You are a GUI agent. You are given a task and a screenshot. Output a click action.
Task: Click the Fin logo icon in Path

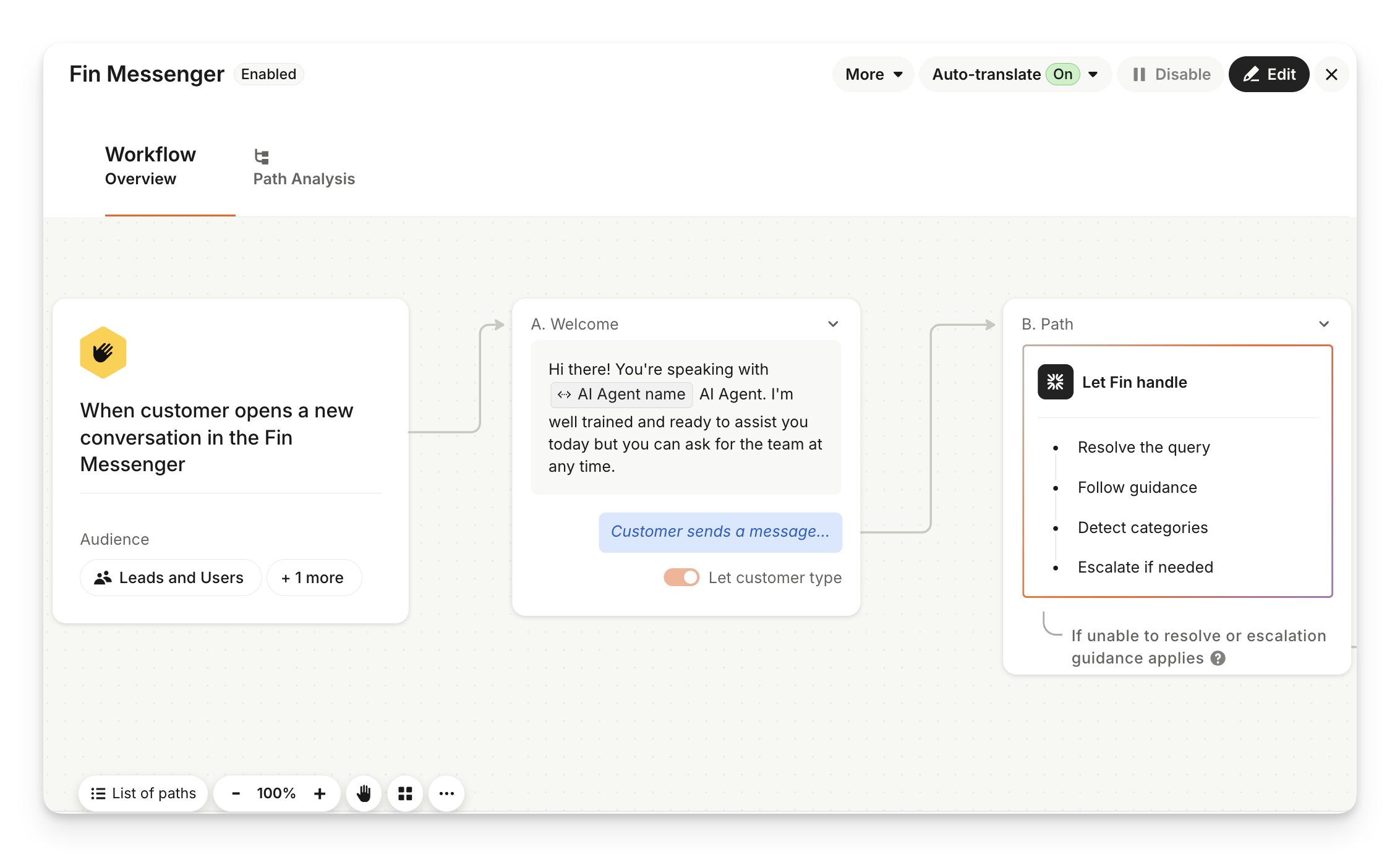click(x=1055, y=382)
